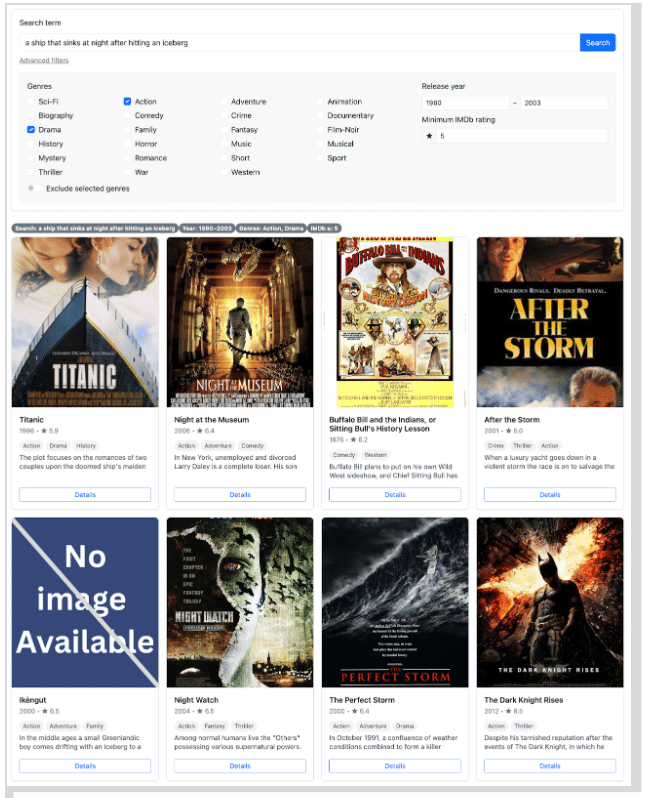The image size is (647, 798).
Task: Click the Genres: Action, Drama filter chip
Action: [270, 228]
